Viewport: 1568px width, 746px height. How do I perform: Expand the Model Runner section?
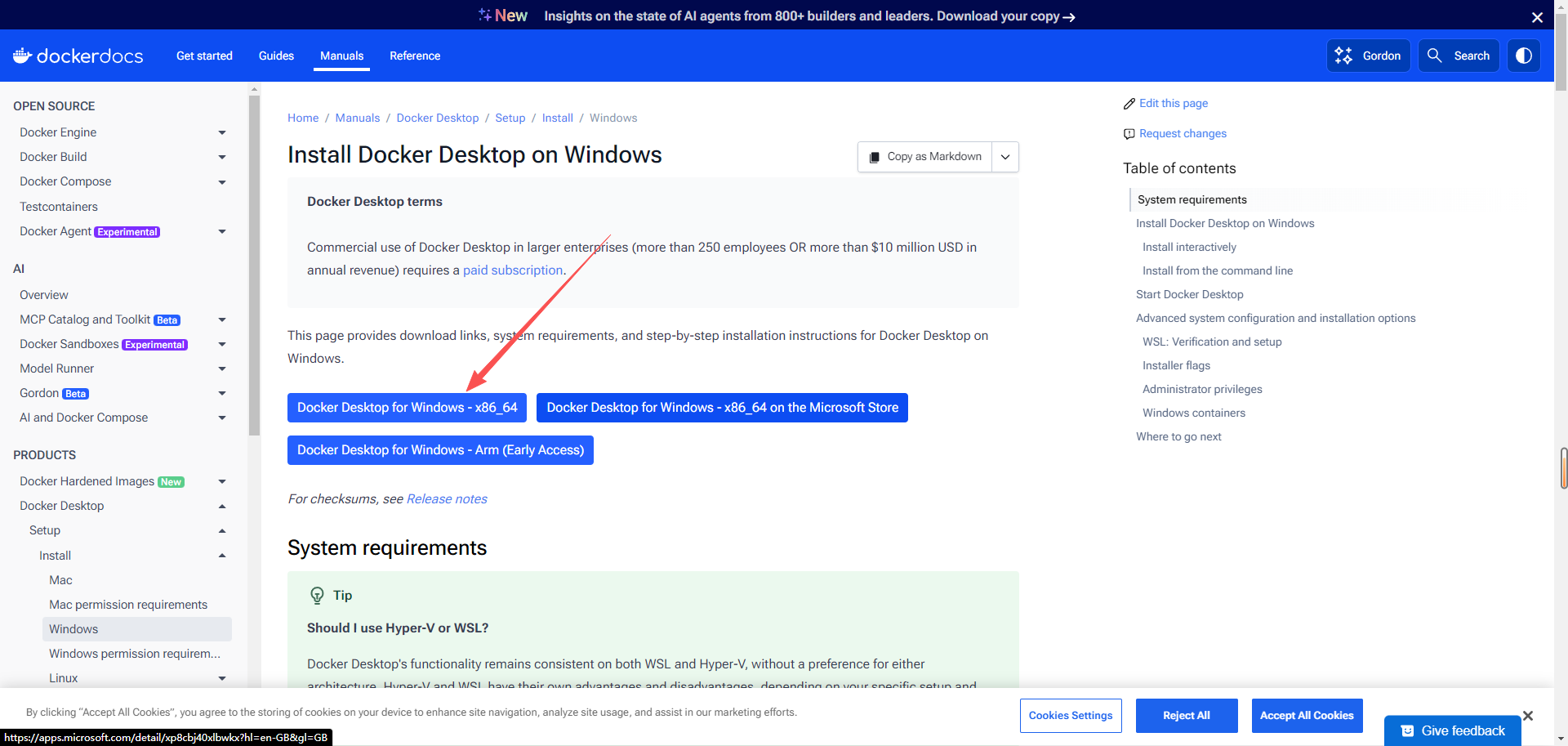point(222,369)
